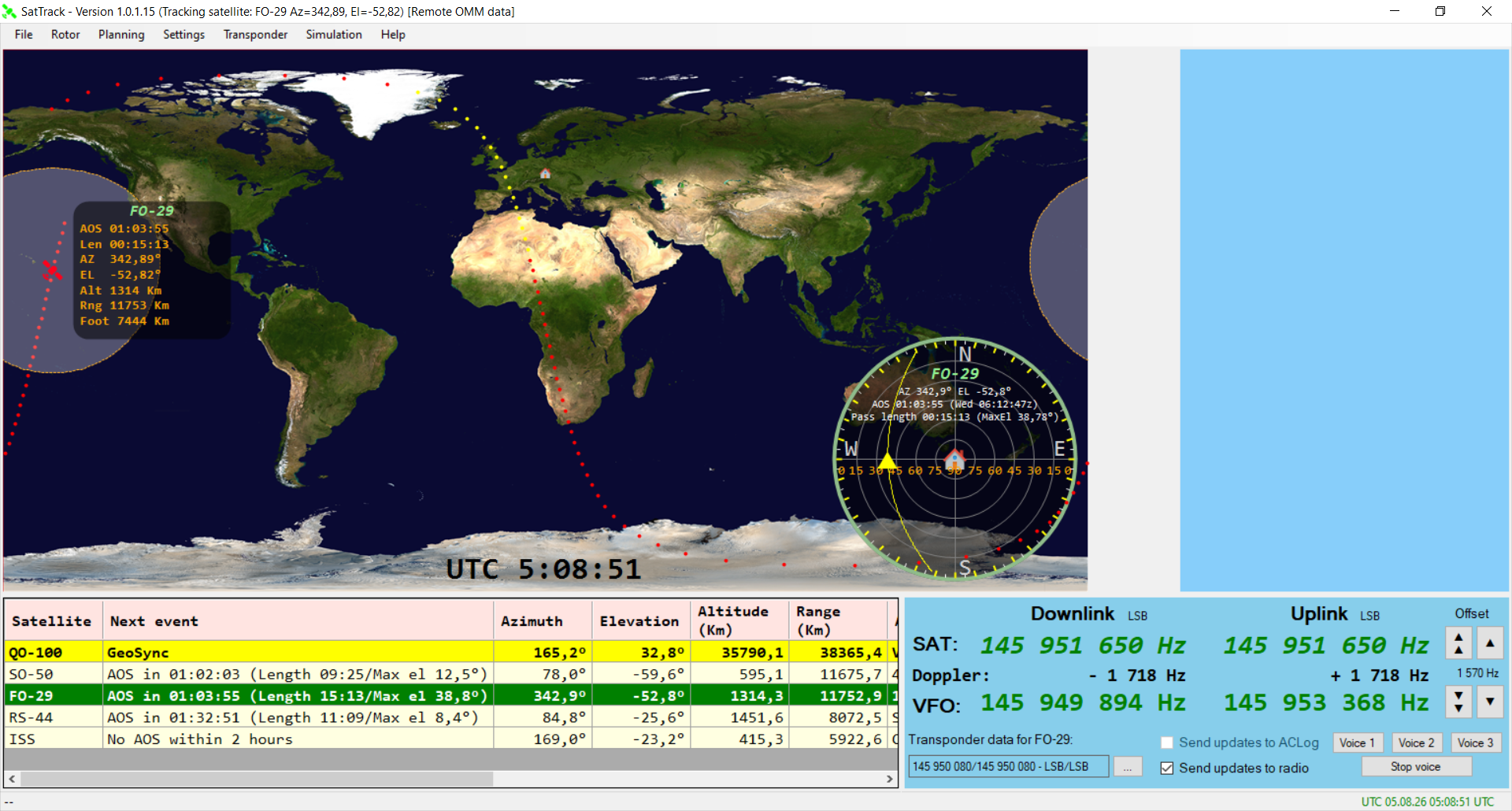Click the Range (Km) column header
Viewport: 1512px width, 811px height.
pos(838,620)
